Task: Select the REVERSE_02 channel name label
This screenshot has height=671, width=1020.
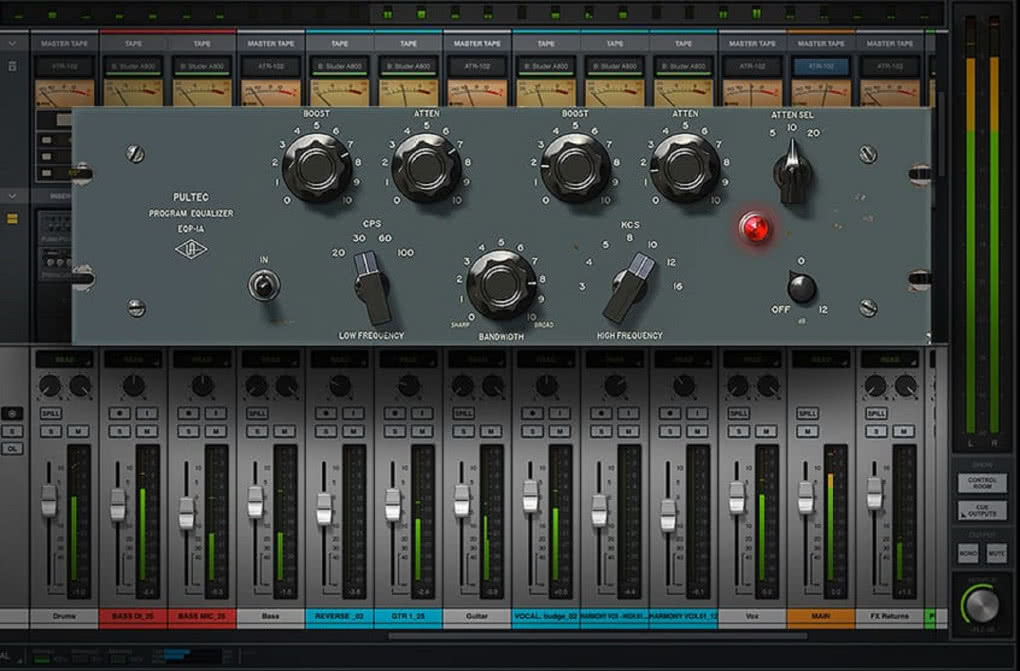Action: click(x=340, y=616)
